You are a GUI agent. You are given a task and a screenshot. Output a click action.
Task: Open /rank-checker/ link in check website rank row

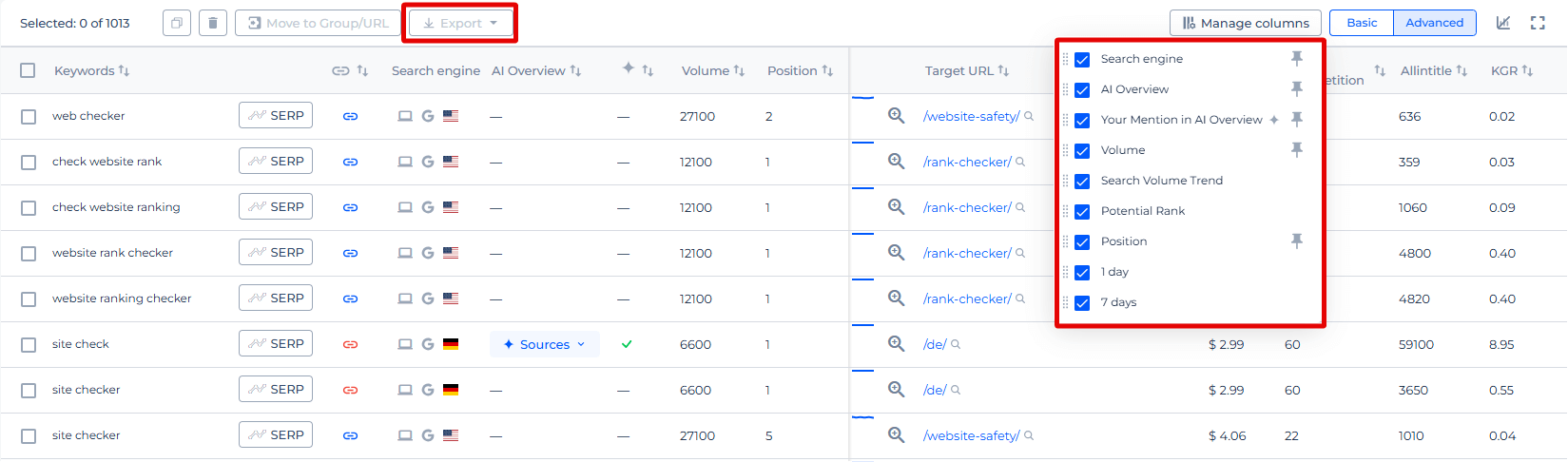tap(967, 162)
